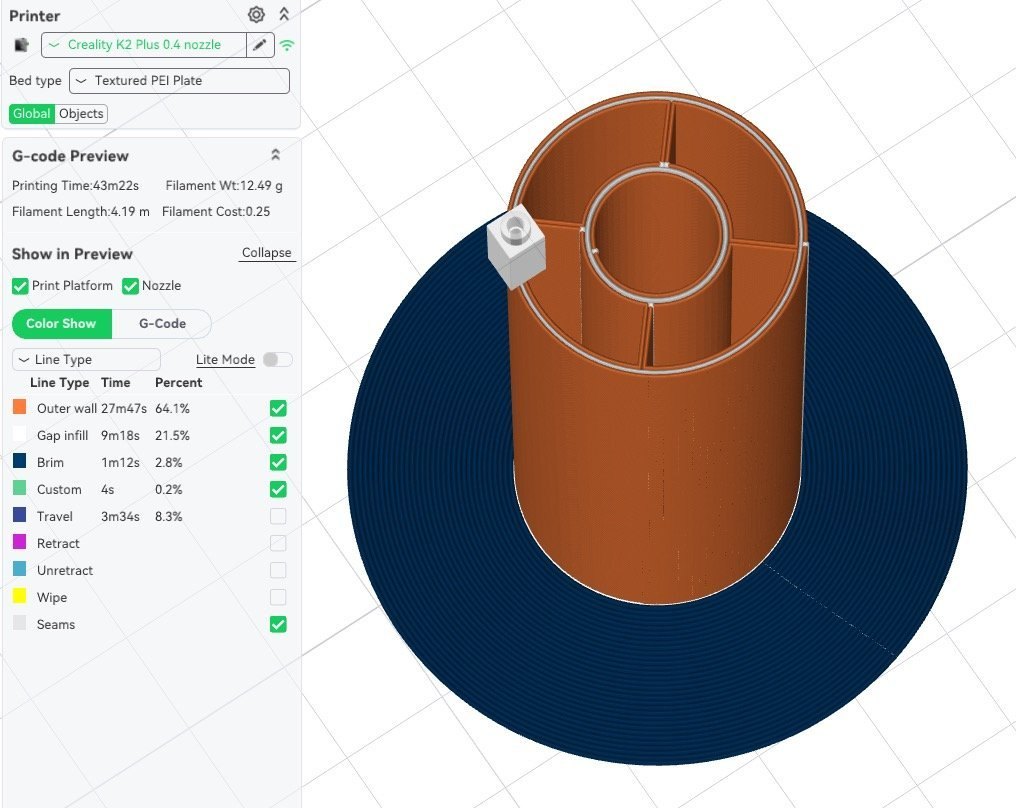The height and width of the screenshot is (808, 1016).
Task: Switch to the Objects tab
Action: [81, 114]
